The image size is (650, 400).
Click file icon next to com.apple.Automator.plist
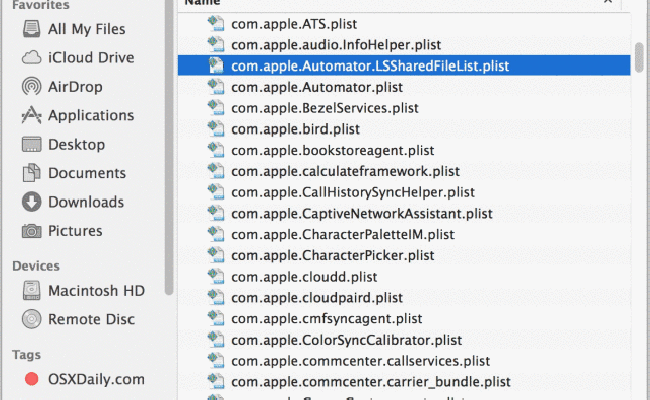pyautogui.click(x=216, y=87)
